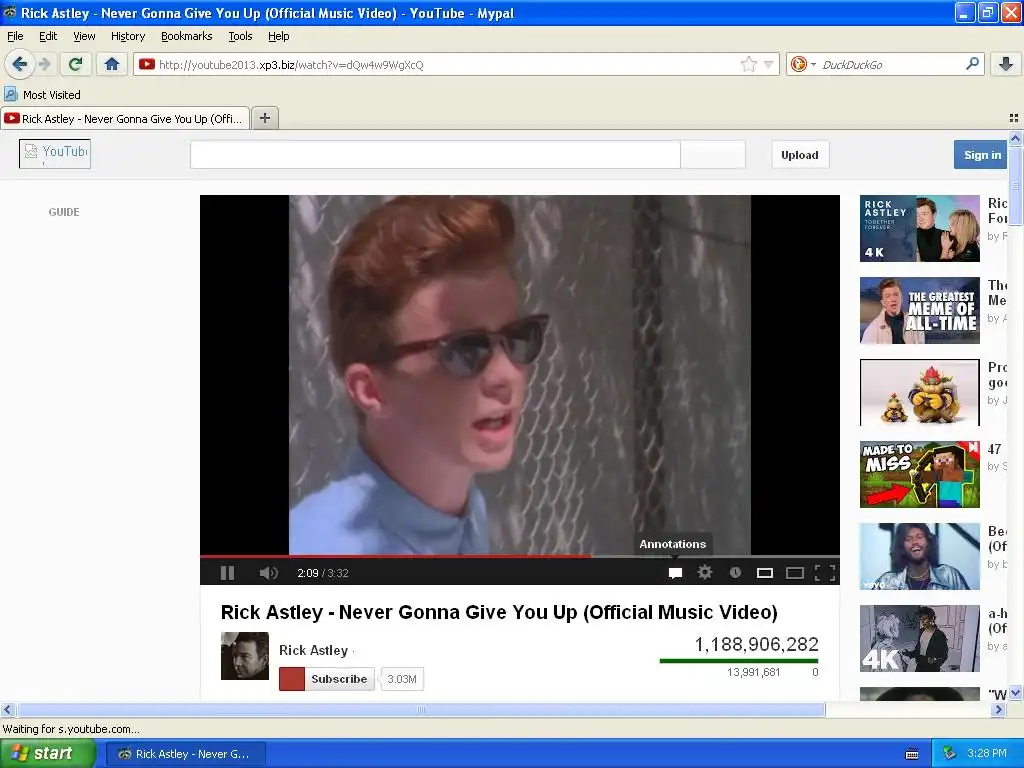Click the on-screen keyboard tray icon

click(912, 754)
